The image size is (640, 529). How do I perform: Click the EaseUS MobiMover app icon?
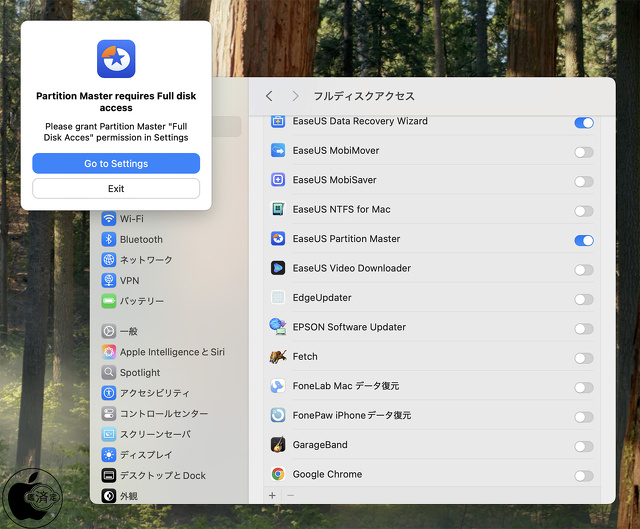coord(278,150)
